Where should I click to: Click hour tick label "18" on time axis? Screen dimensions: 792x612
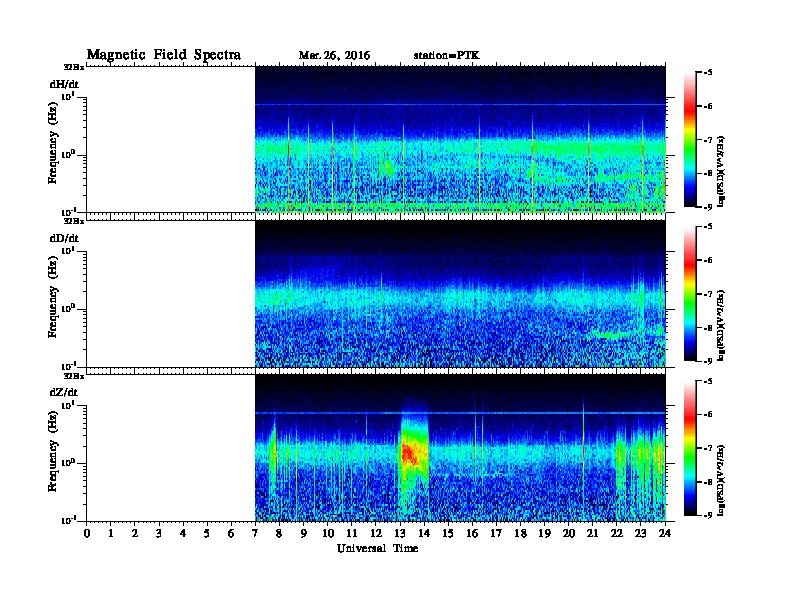(521, 534)
